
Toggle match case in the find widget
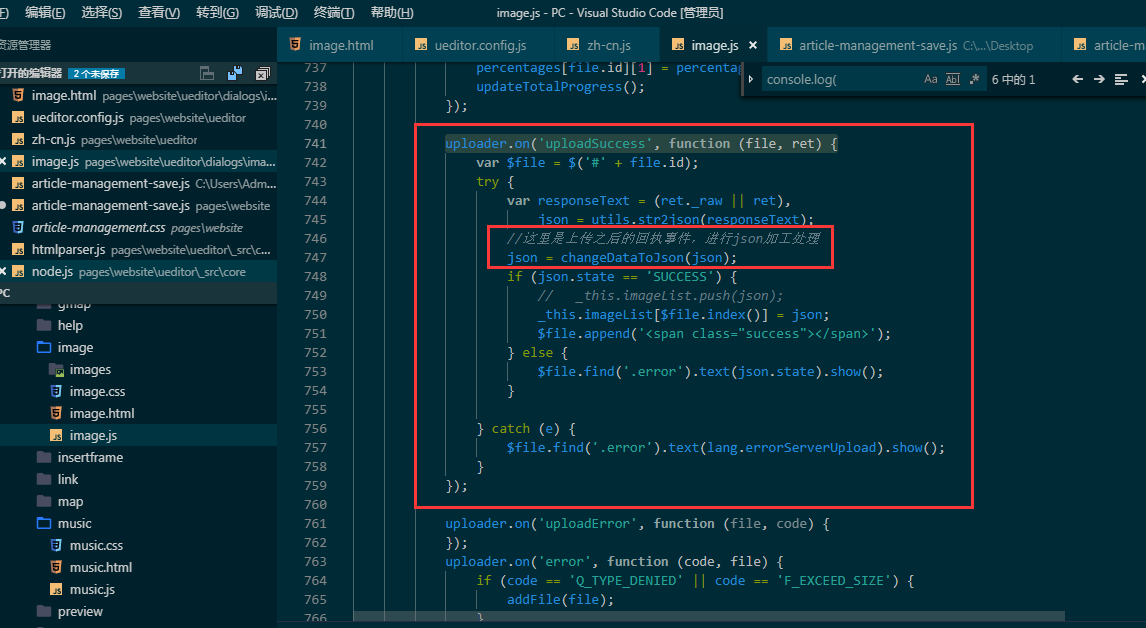(x=930, y=79)
